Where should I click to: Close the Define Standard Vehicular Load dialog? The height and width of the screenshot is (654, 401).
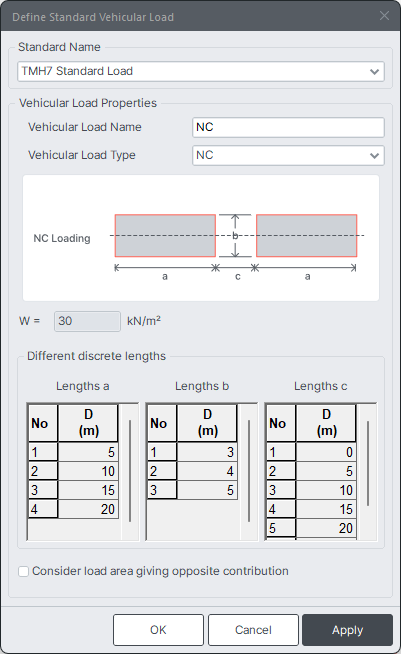(384, 16)
